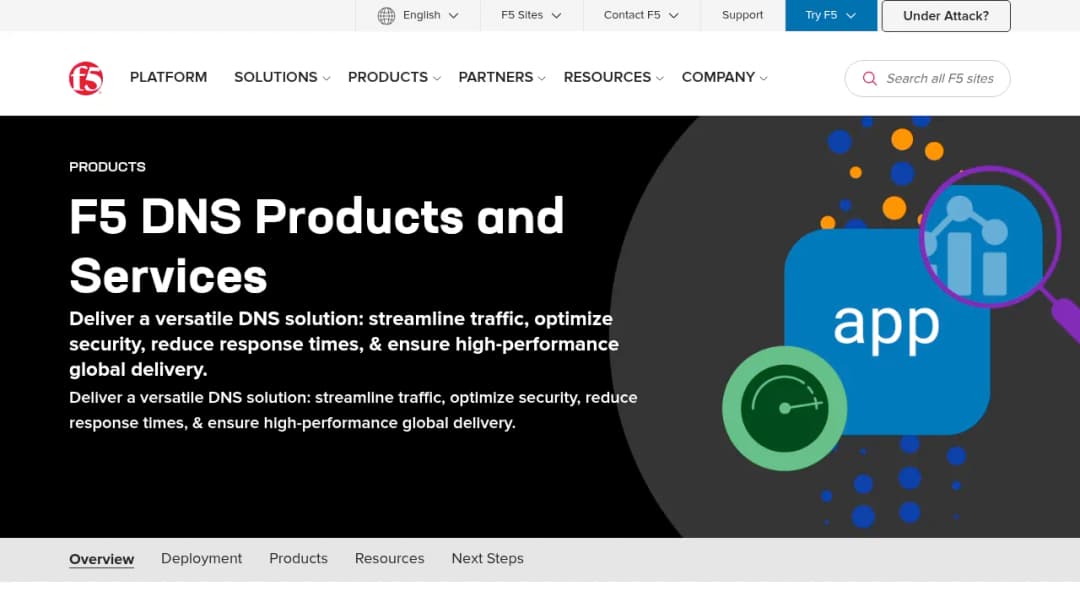Click the PRODUCTS breadcrumb label
This screenshot has height=608, width=1080.
(107, 167)
